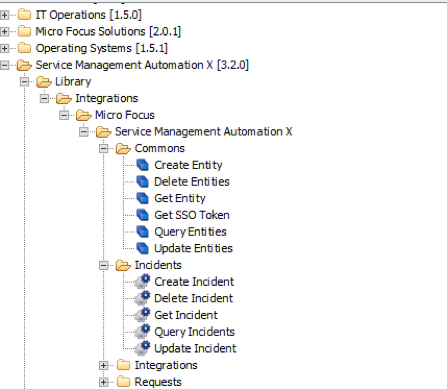Screen dimensions: 447x389
Task: Select the Delete Entities label
Action: pyautogui.click(x=192, y=182)
